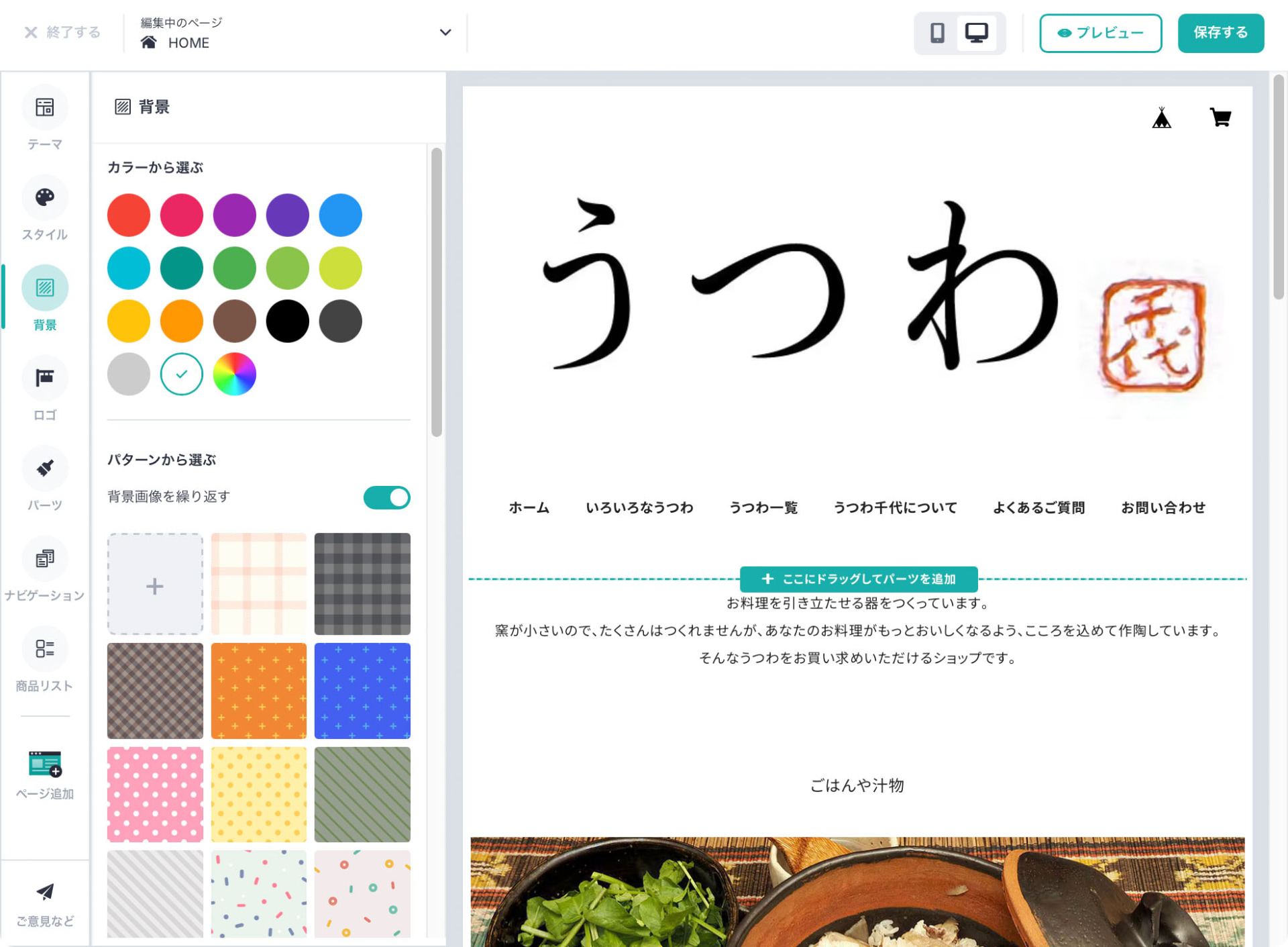Screen dimensions: 1288x947
Task: Open the rainbow custom color picker
Action: [x=235, y=375]
